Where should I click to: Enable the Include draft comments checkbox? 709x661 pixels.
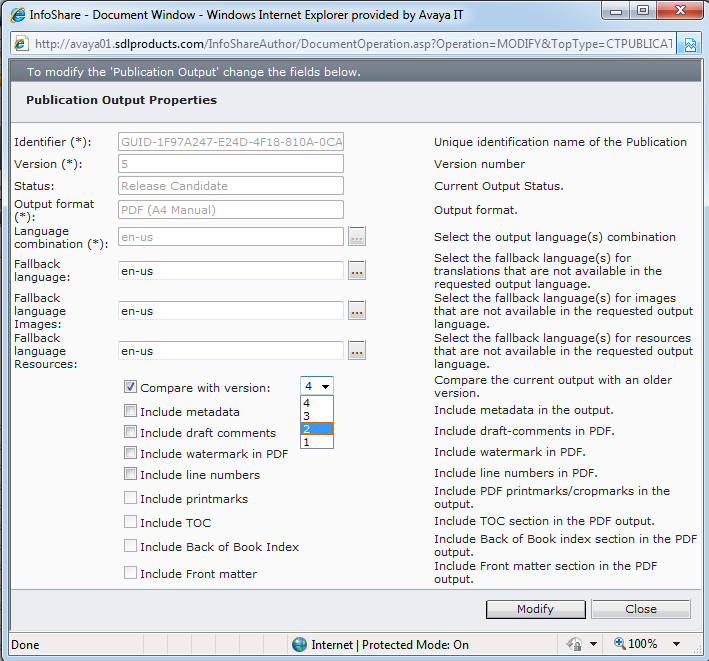click(130, 432)
